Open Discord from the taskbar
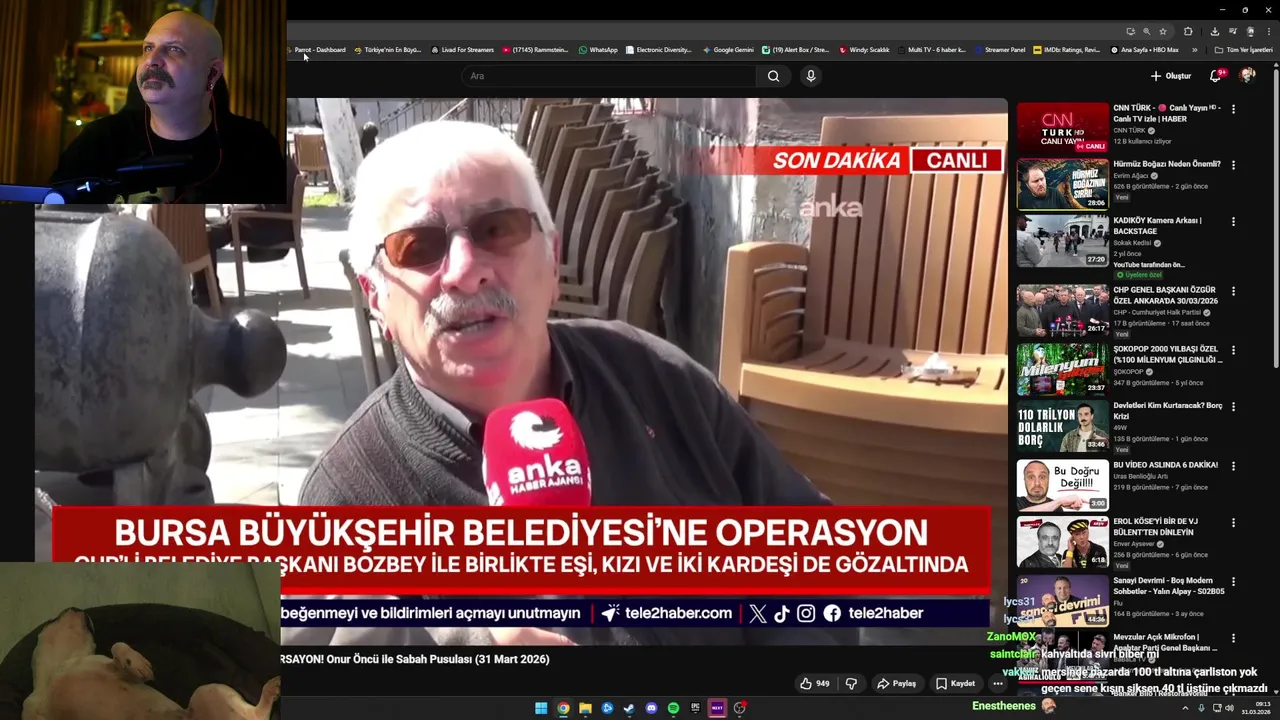 pyautogui.click(x=651, y=708)
